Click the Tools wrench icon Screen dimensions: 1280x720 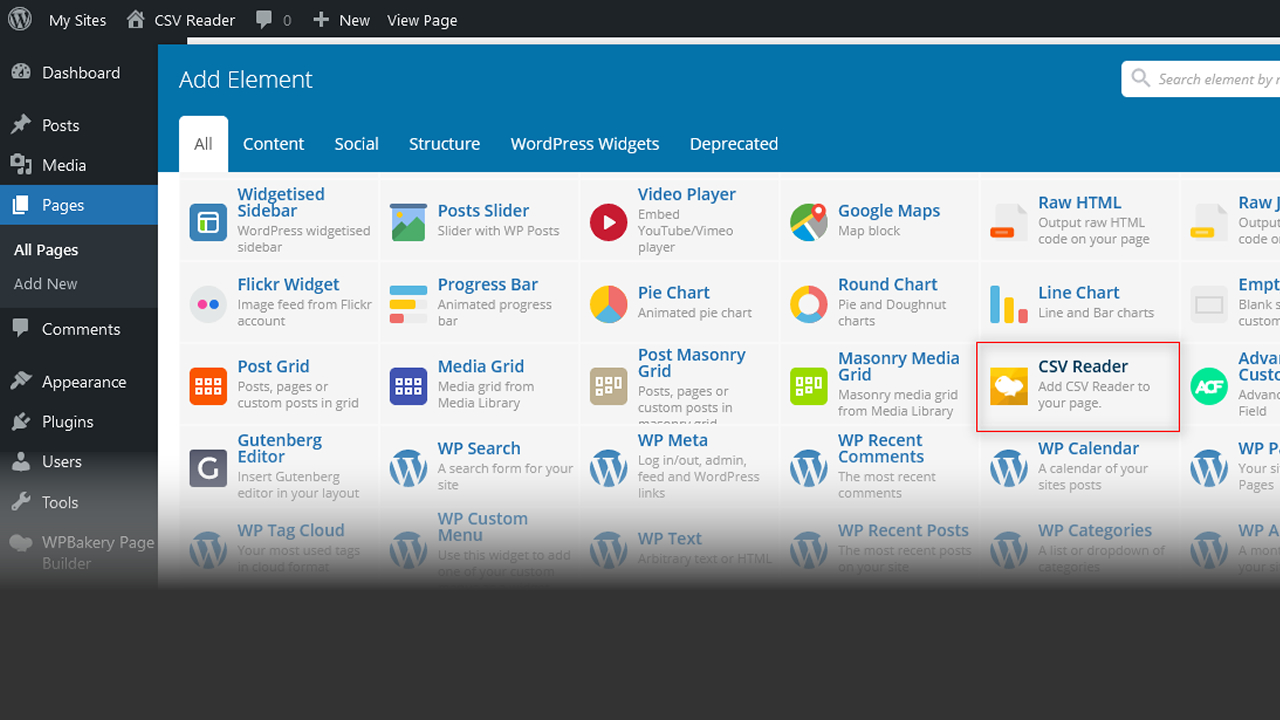tap(21, 502)
